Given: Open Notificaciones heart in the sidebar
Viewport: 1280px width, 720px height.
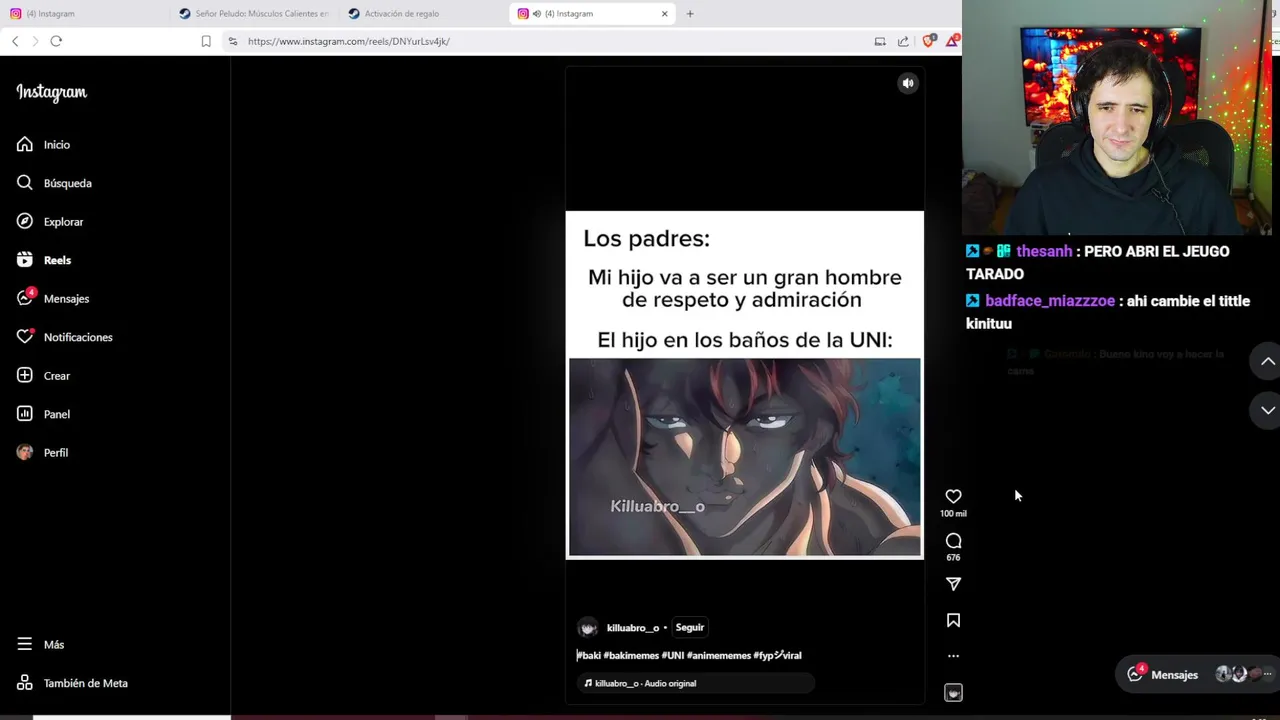Looking at the screenshot, I should click(x=64, y=337).
